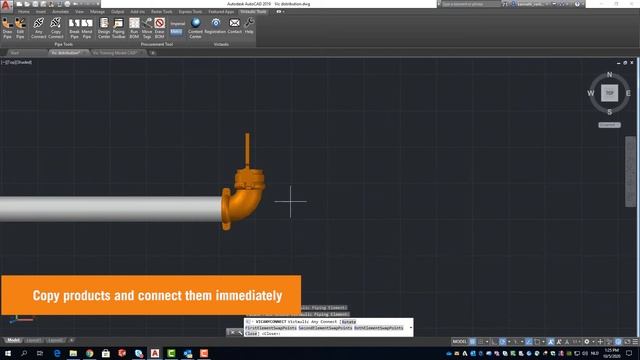Open Windows search from the taskbar

(24, 353)
